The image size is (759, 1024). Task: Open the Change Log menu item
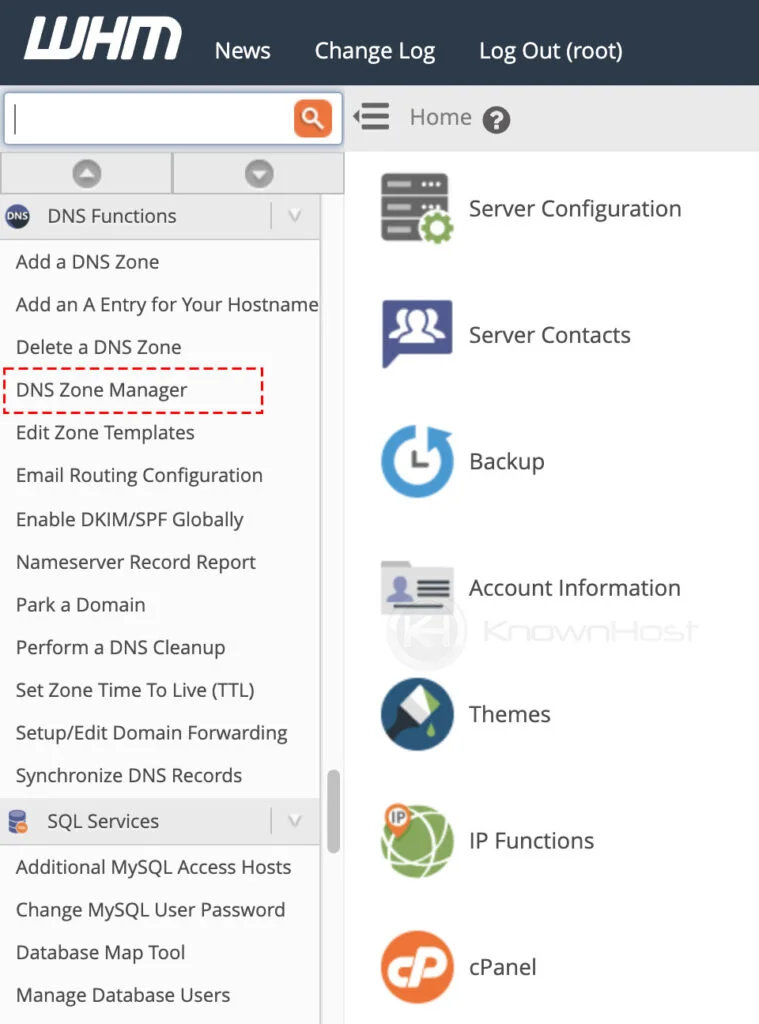click(374, 51)
